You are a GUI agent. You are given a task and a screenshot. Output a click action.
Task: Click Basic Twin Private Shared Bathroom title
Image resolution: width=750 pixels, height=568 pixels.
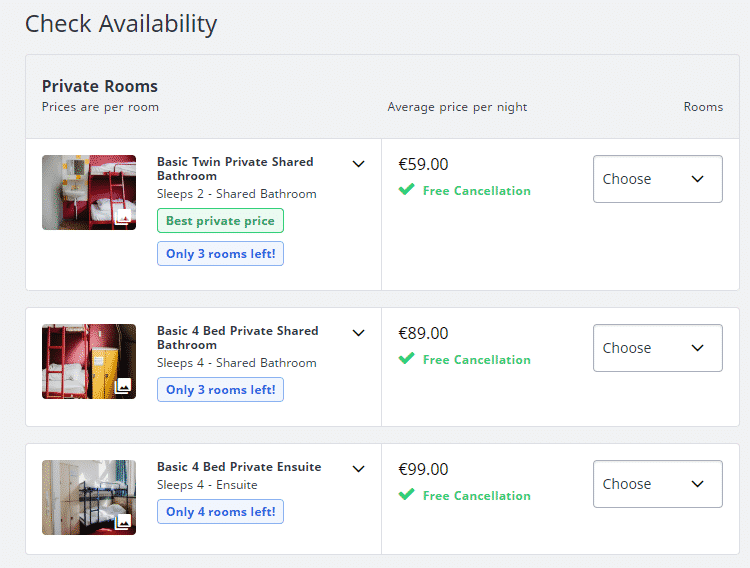235,168
